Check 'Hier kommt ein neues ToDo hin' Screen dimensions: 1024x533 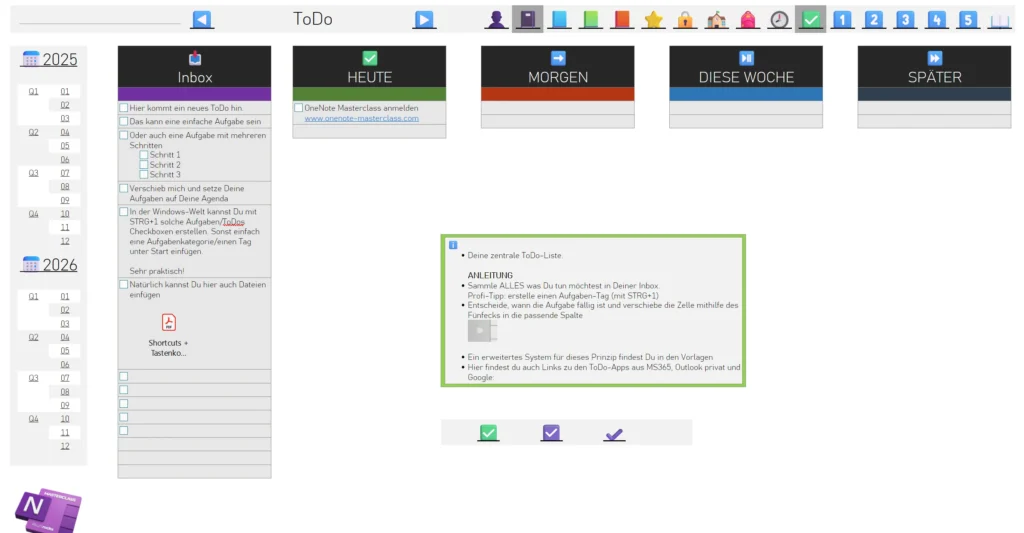click(123, 108)
